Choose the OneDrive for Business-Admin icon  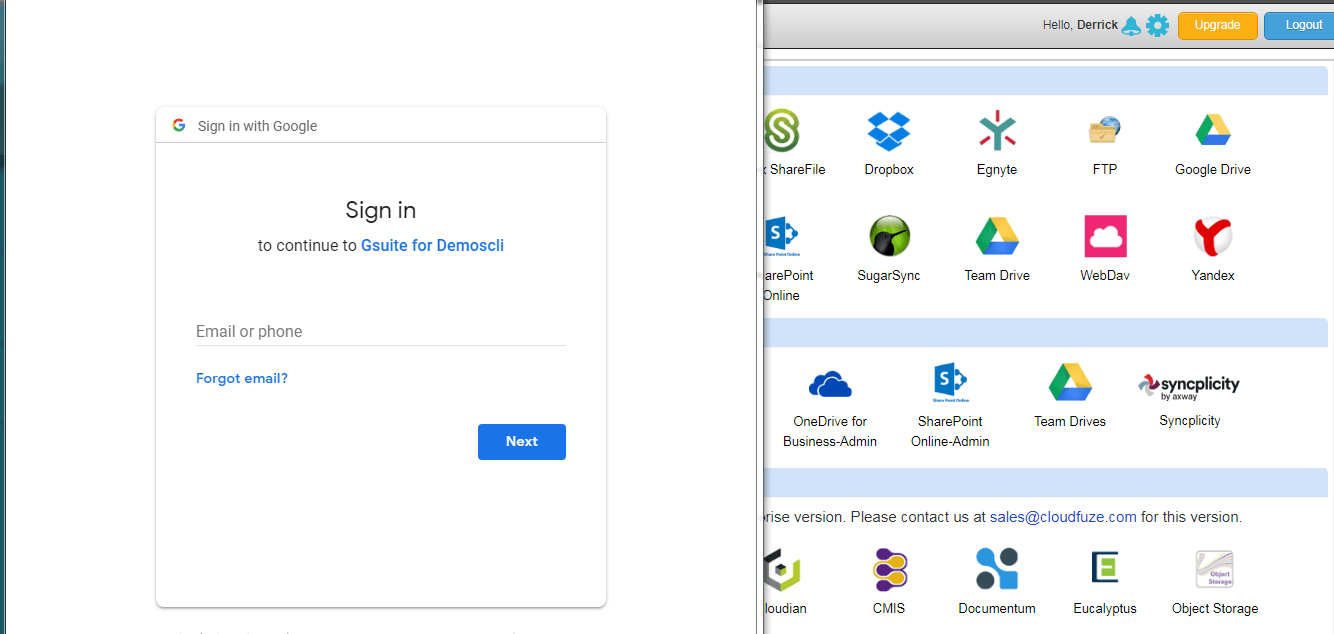[830, 383]
